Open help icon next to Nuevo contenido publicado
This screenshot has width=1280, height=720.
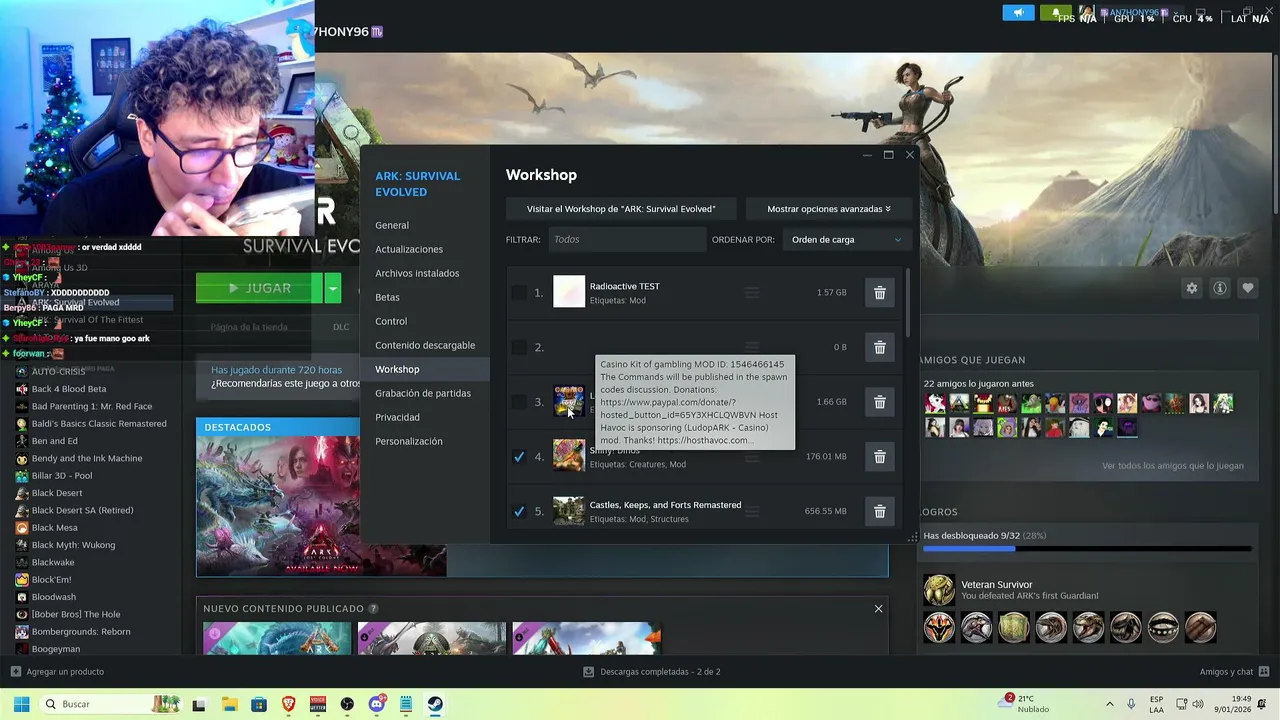(x=373, y=609)
